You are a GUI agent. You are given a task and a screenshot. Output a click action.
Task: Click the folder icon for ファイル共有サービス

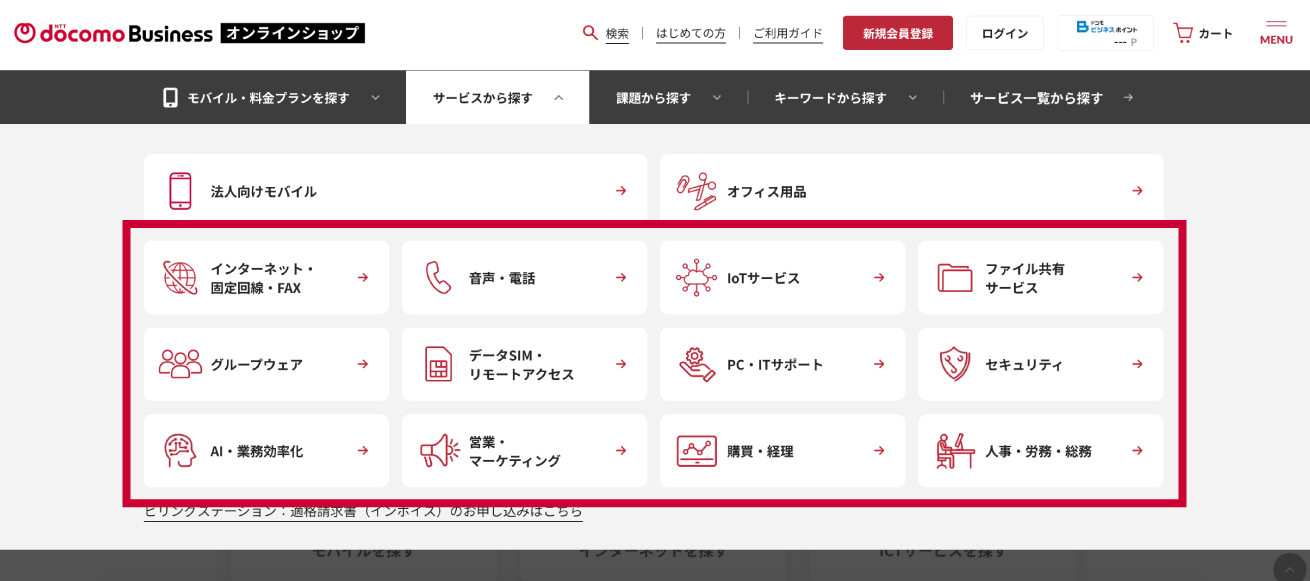[x=954, y=278]
